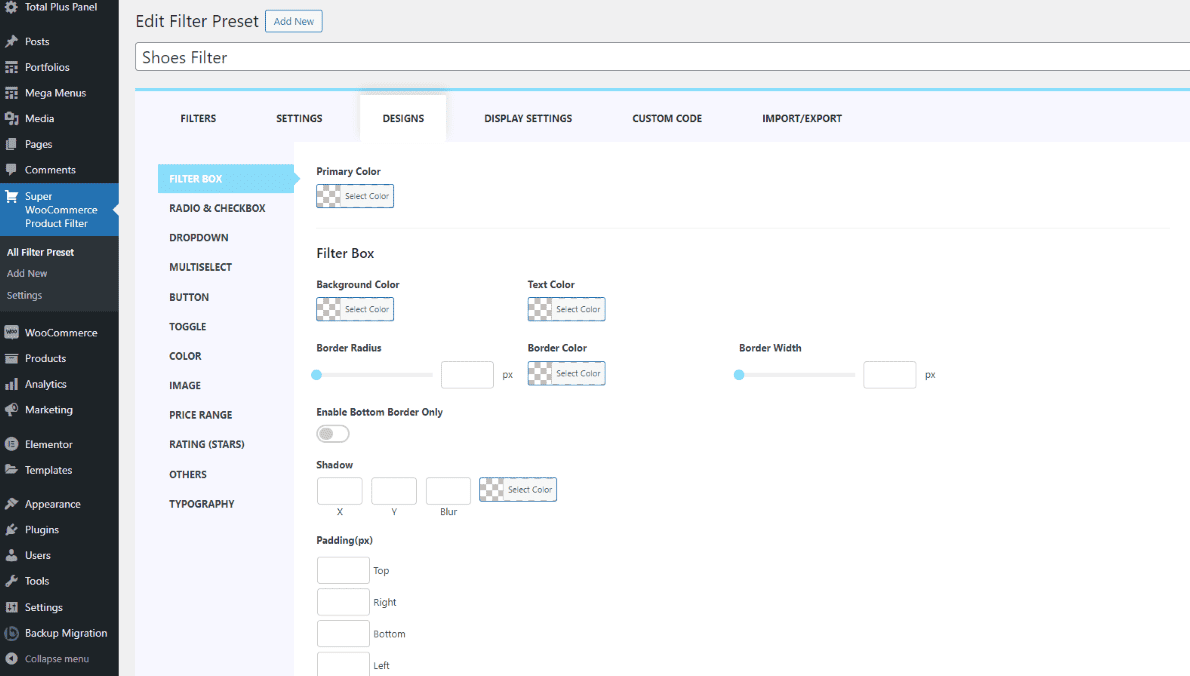Click the Border Radius slider handle
1190x676 pixels.
click(x=316, y=375)
